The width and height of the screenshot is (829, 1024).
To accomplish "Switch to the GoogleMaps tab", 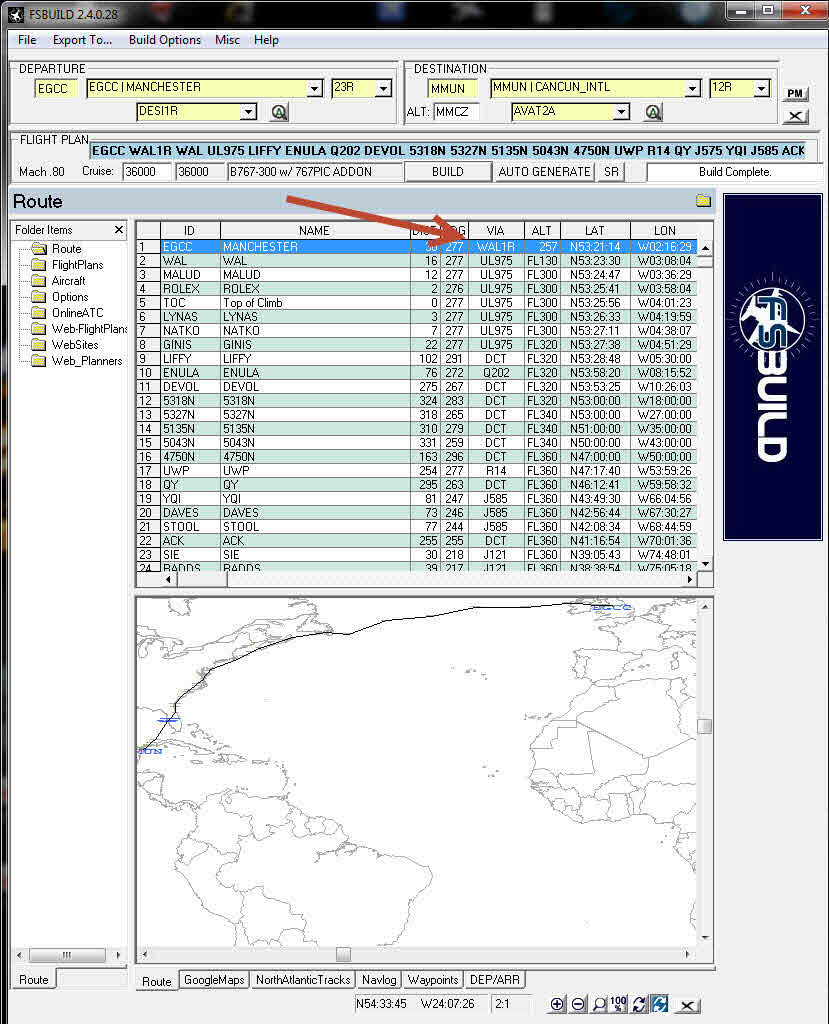I will coord(214,980).
